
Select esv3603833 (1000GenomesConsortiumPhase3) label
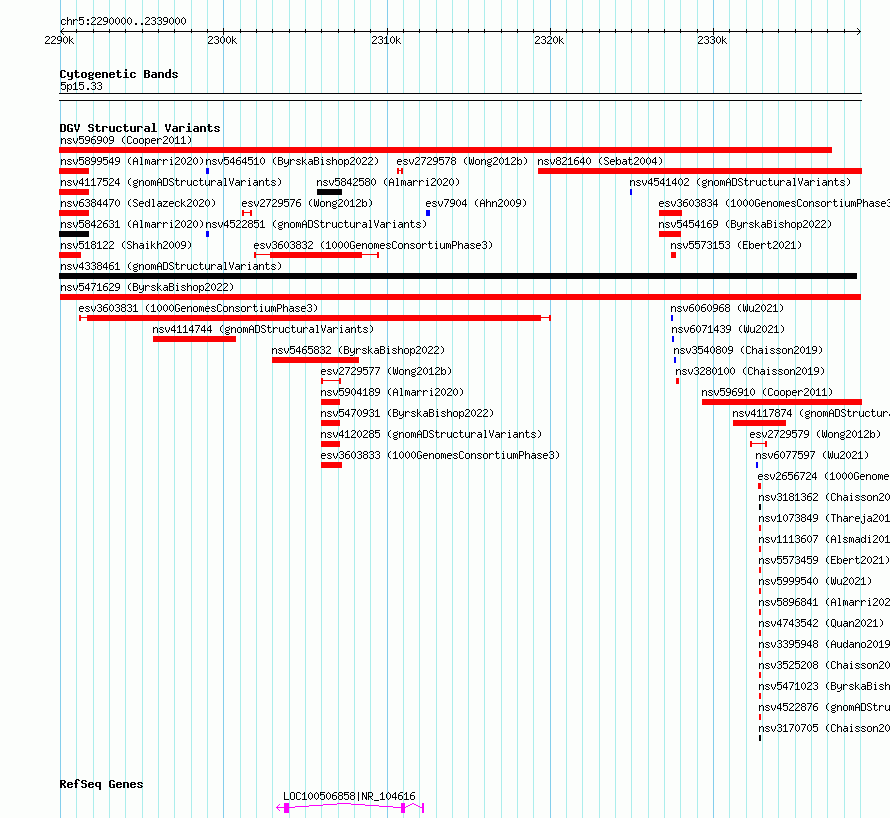tap(440, 455)
